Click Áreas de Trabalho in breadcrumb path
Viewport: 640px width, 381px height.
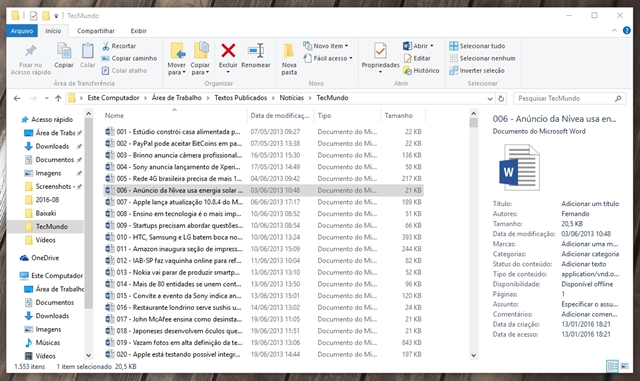coord(177,98)
